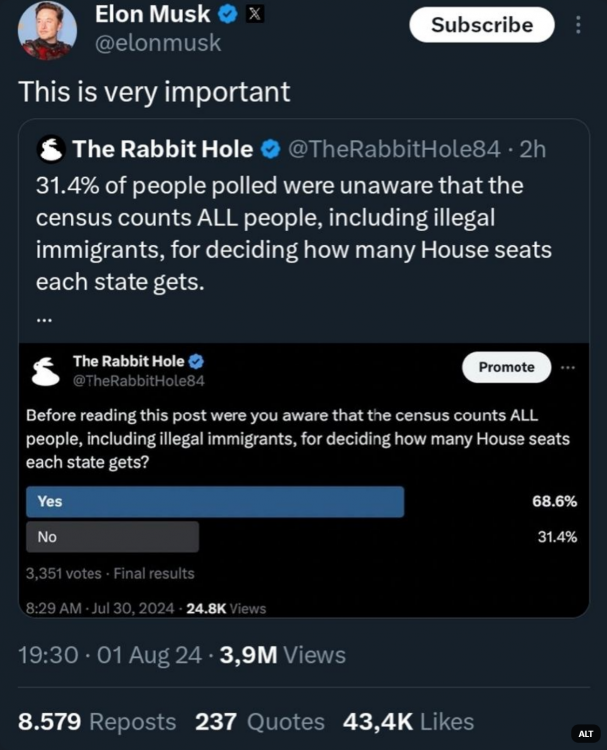Open the poll post's three-dot options

pyautogui.click(x=568, y=367)
